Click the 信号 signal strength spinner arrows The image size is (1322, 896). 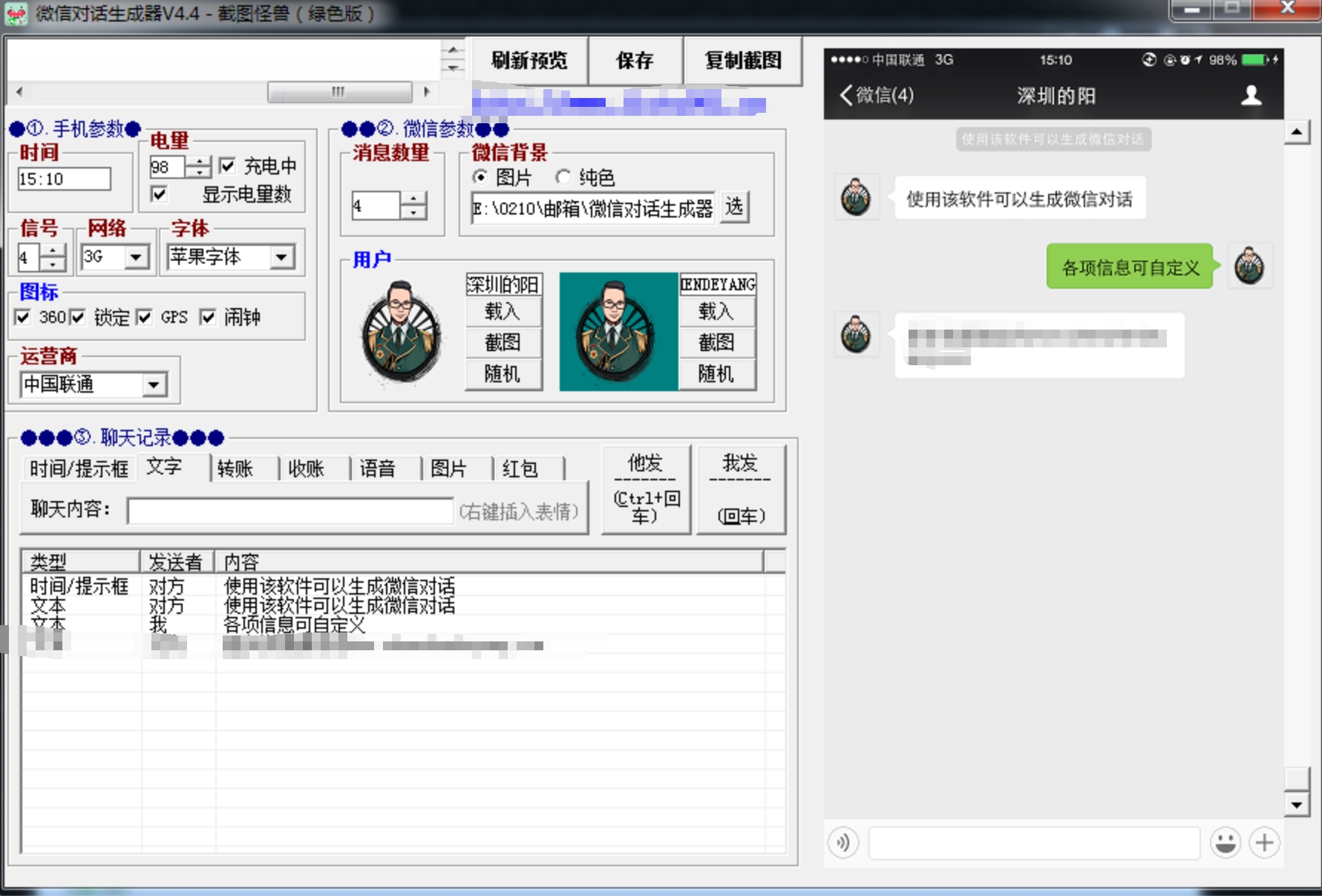pyautogui.click(x=53, y=258)
